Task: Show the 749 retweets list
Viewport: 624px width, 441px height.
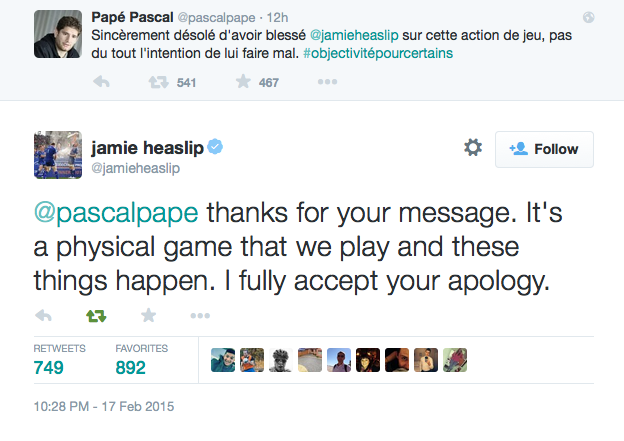Action: tap(59, 360)
